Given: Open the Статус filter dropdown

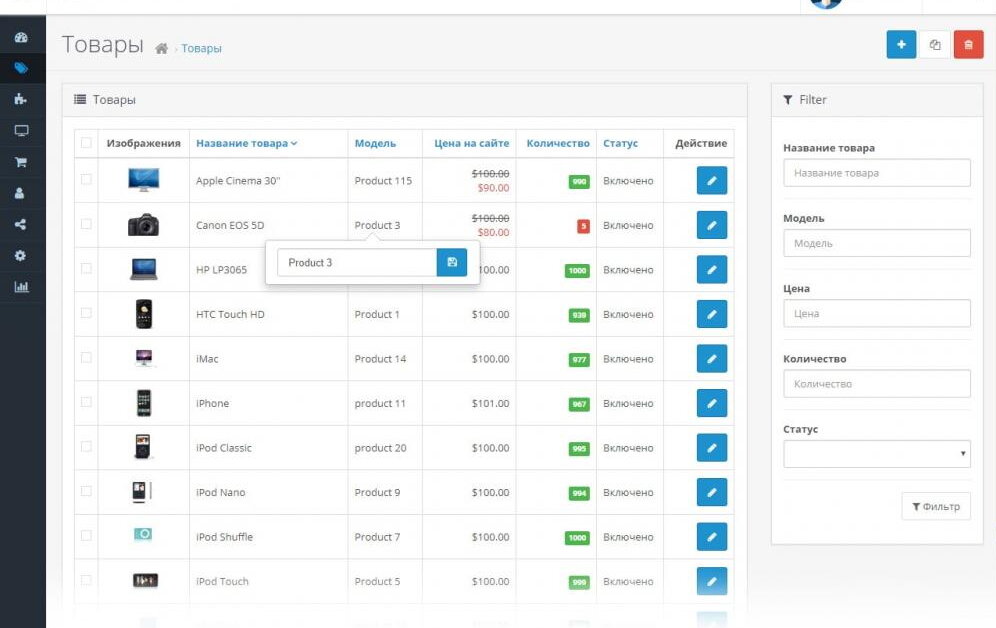Looking at the screenshot, I should 876,454.
